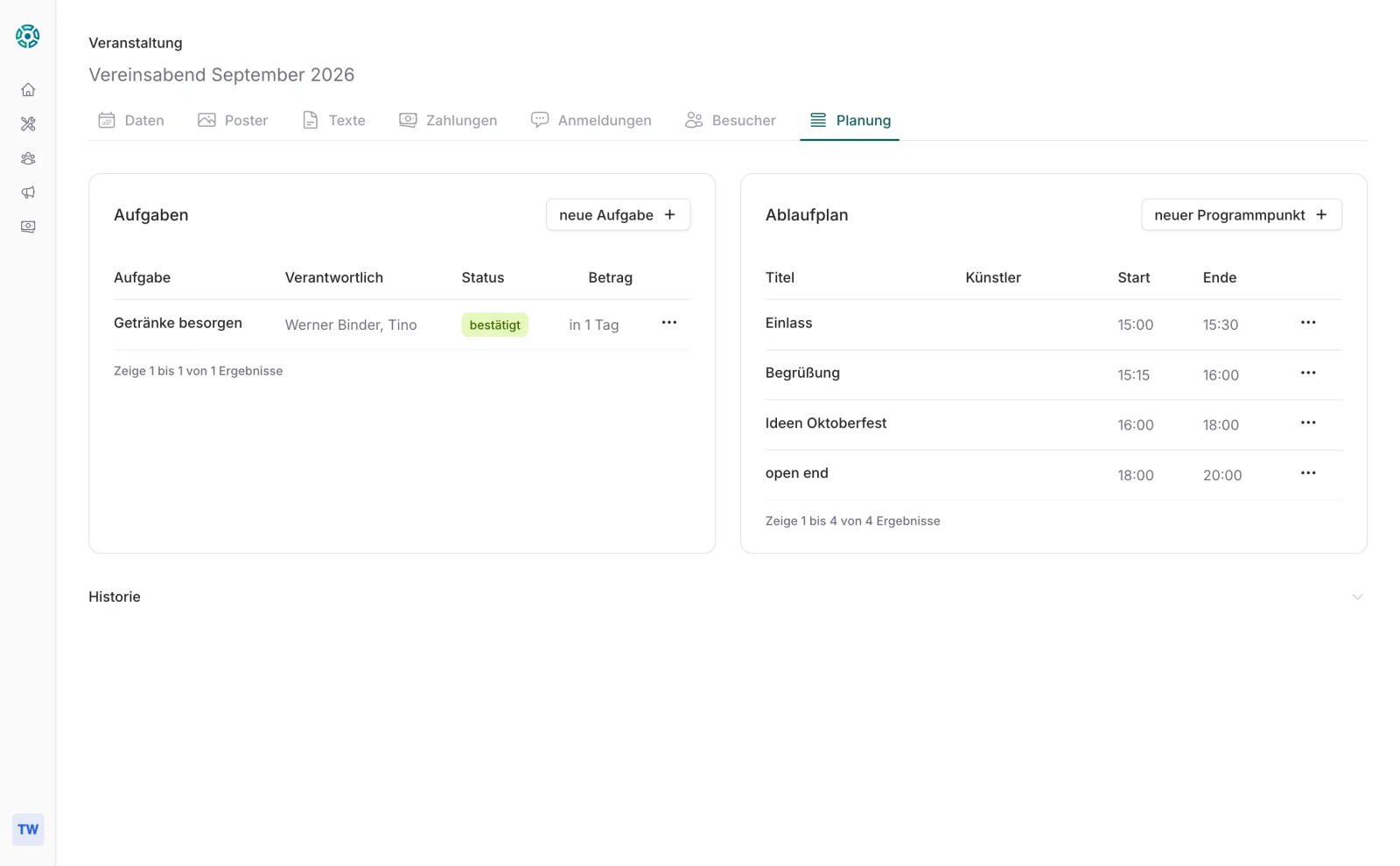Switch to the Poster tab
Image resolution: width=1400 pixels, height=866 pixels.
coord(233,121)
